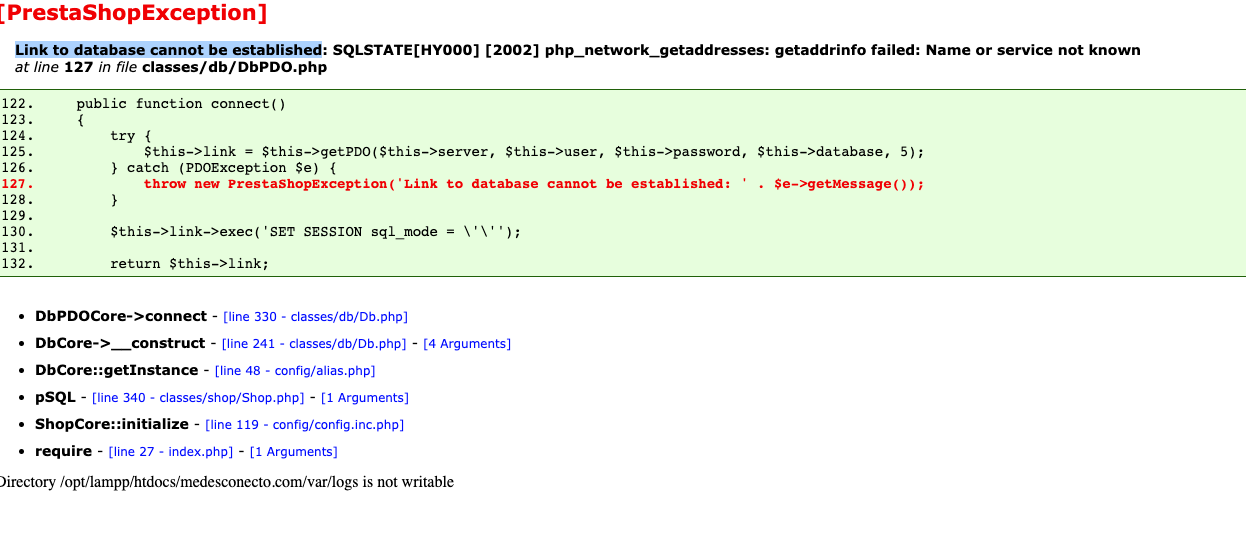
Task: Click code line with '$this->getPDO('
Action: click(x=534, y=152)
